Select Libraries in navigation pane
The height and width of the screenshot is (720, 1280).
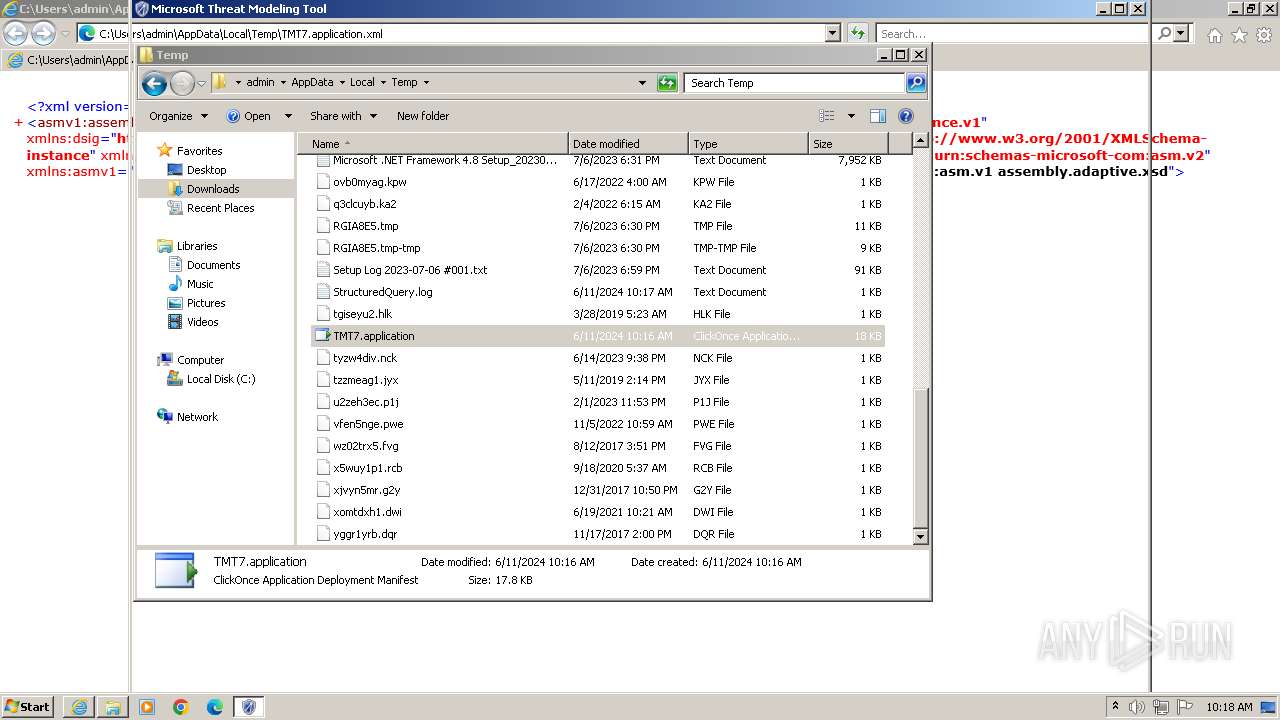tap(197, 246)
